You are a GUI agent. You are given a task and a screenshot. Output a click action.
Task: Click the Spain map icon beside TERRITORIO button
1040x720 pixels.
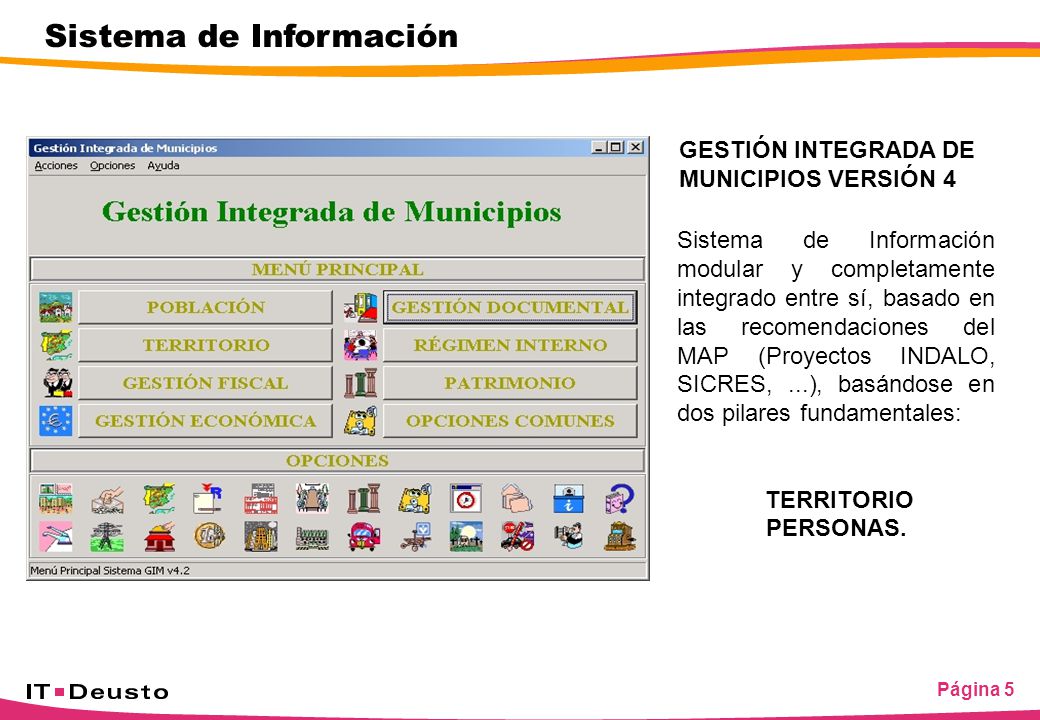pos(56,345)
